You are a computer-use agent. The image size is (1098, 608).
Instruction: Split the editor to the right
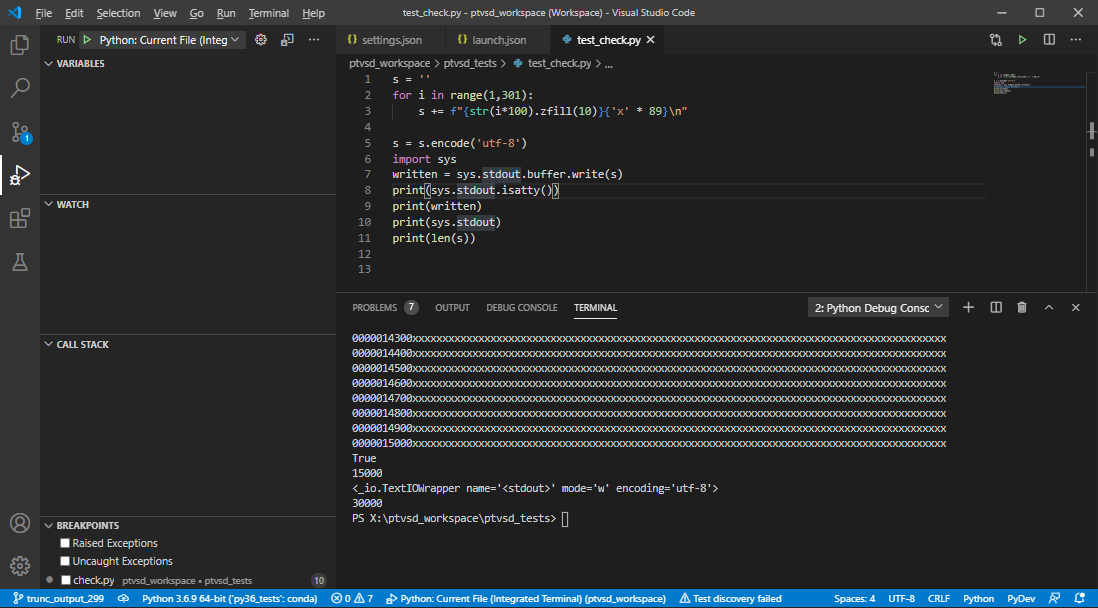1049,40
